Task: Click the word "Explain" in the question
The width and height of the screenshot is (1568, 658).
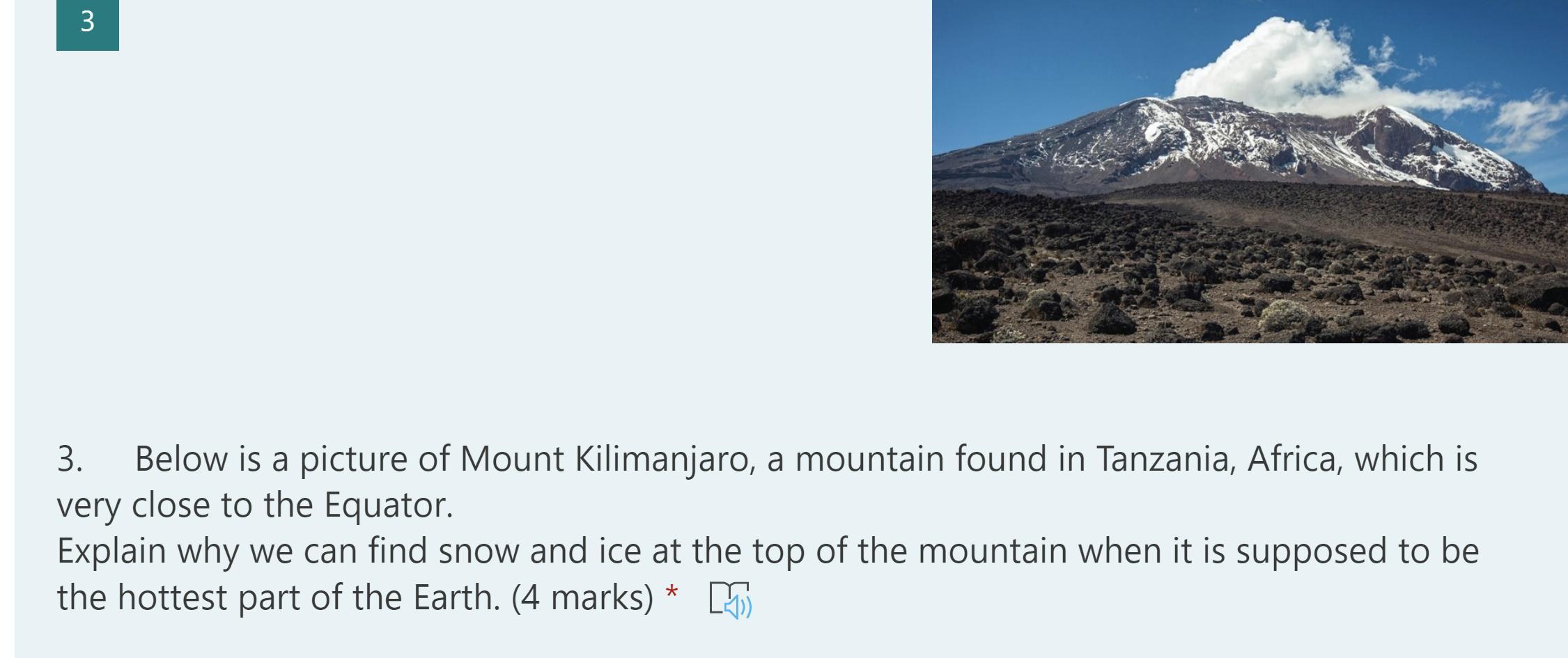Action: pos(111,551)
